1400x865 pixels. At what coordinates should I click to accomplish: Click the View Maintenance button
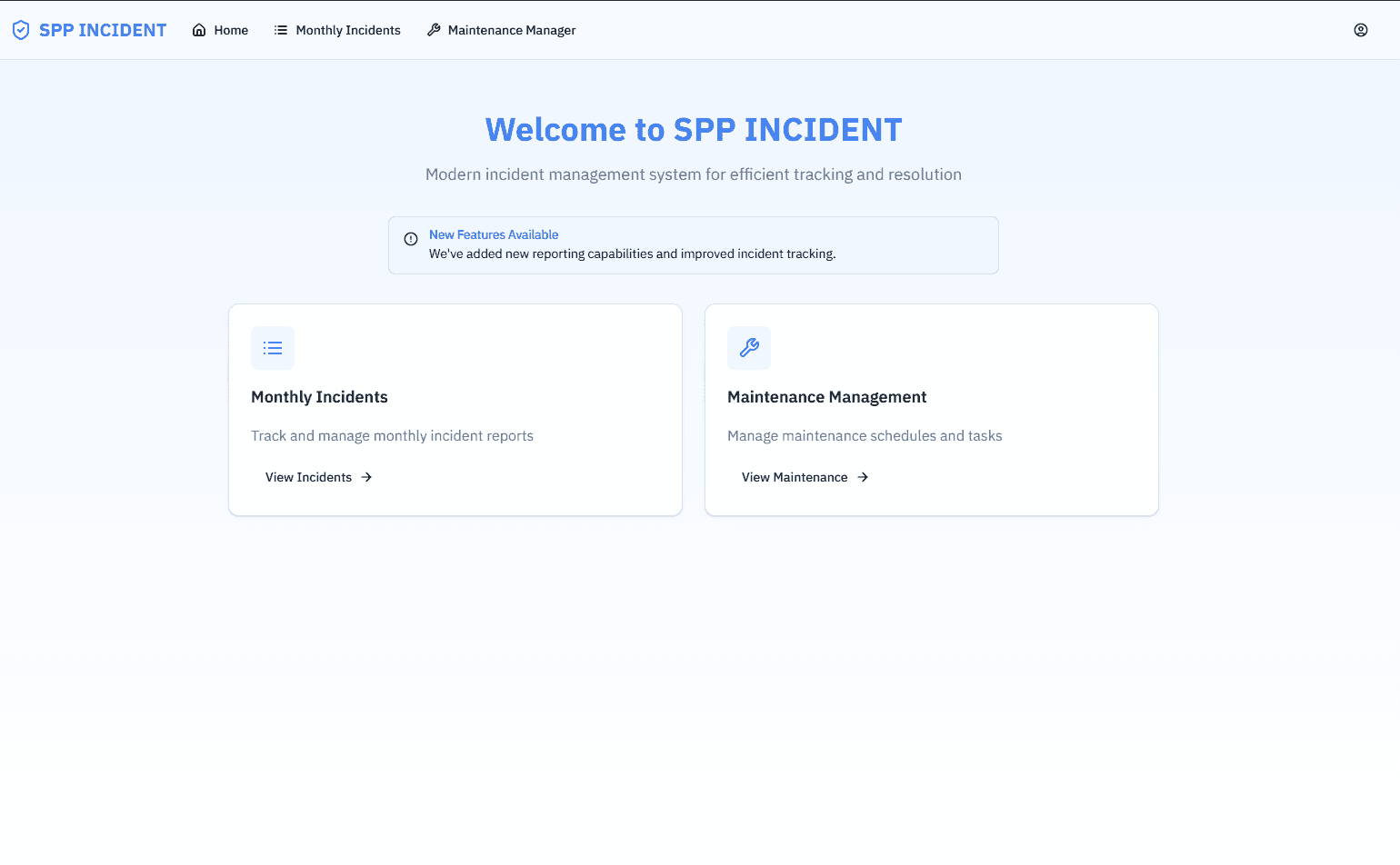coord(805,477)
